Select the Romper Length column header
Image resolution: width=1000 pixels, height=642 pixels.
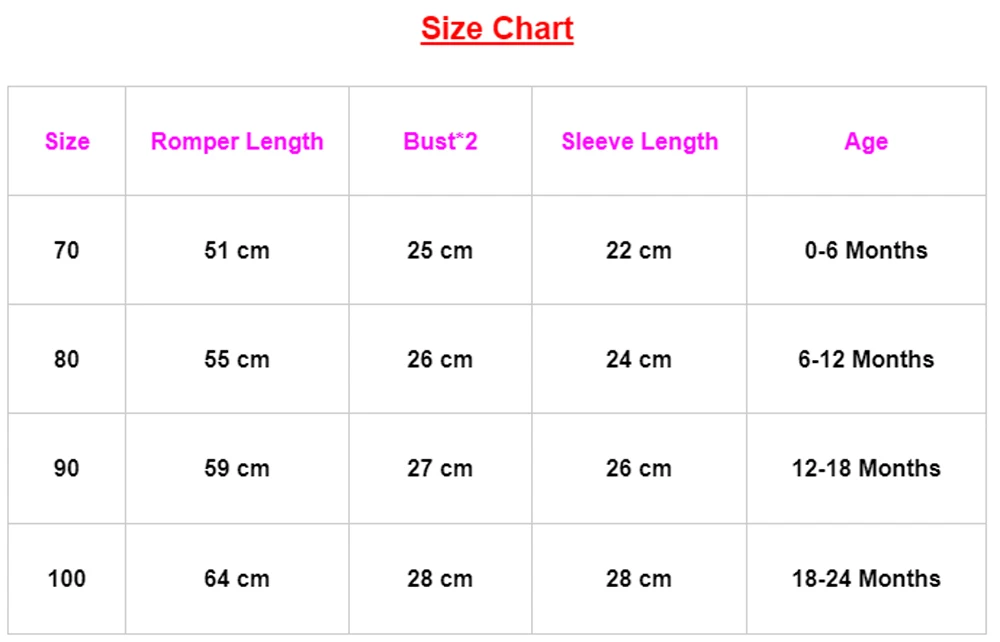pyautogui.click(x=237, y=141)
